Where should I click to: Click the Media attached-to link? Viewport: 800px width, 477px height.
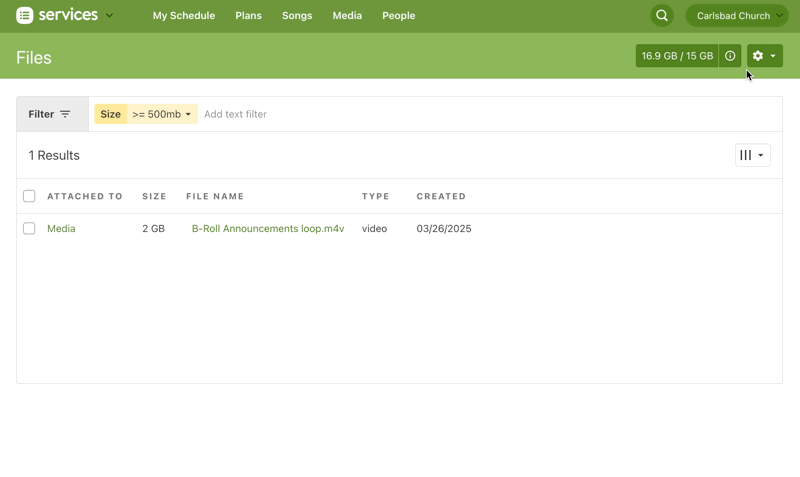(x=61, y=229)
